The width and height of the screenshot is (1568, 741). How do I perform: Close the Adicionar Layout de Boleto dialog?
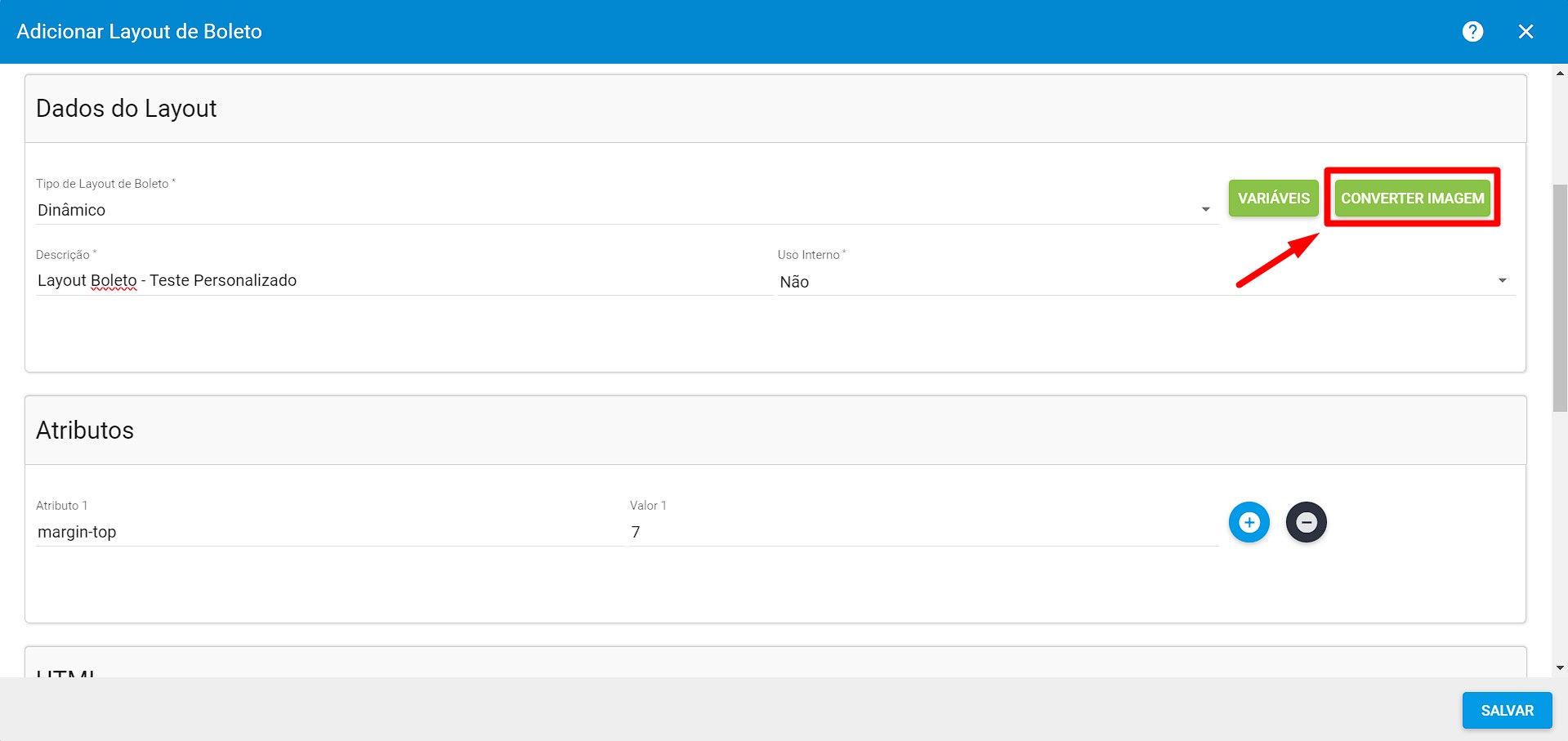tap(1526, 31)
